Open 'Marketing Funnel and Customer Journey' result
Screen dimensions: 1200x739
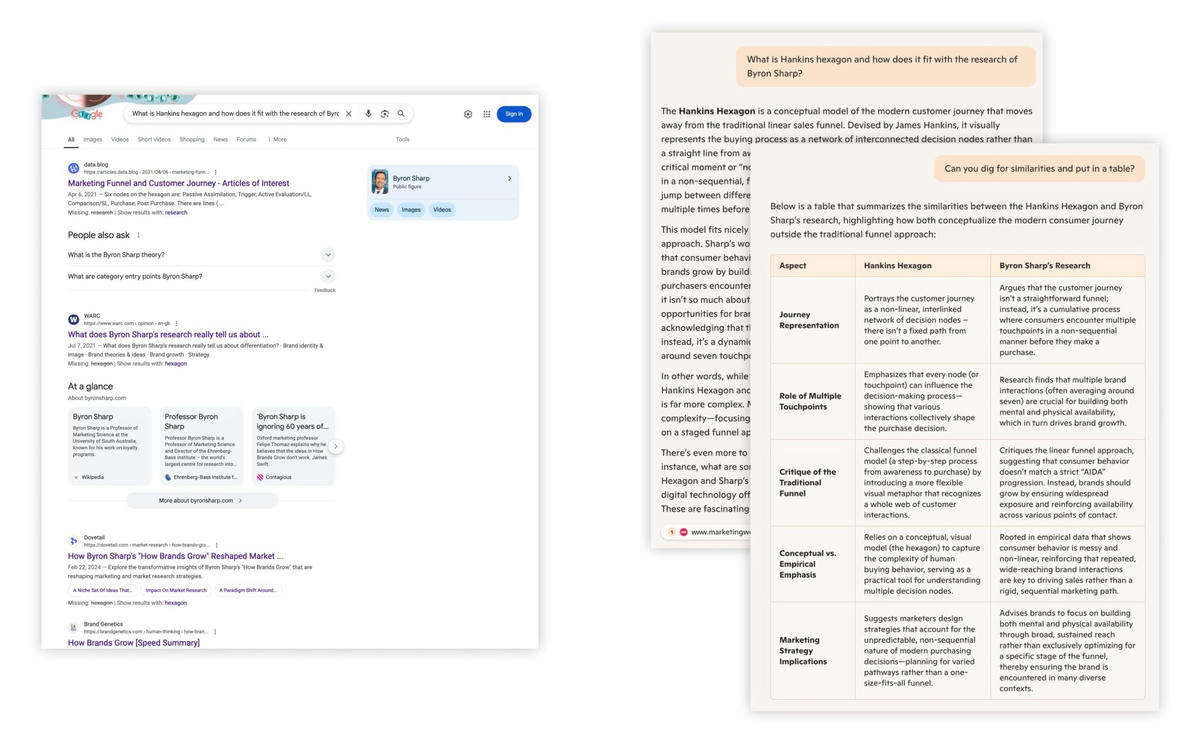tap(179, 183)
